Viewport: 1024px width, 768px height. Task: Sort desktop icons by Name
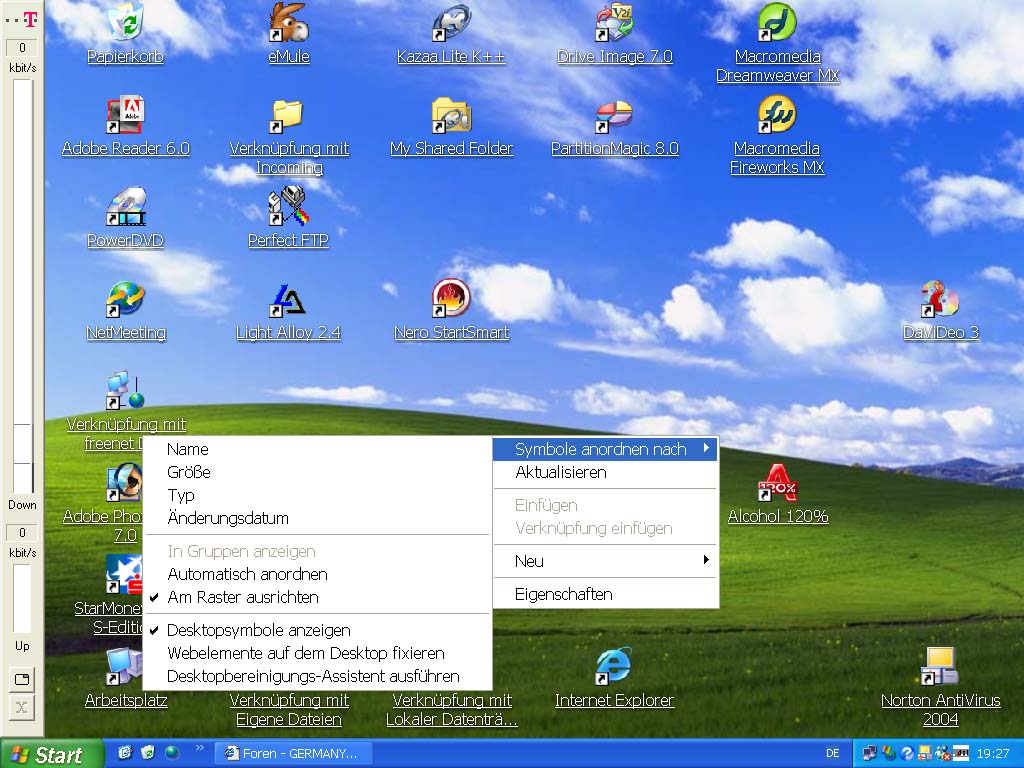[x=316, y=449]
